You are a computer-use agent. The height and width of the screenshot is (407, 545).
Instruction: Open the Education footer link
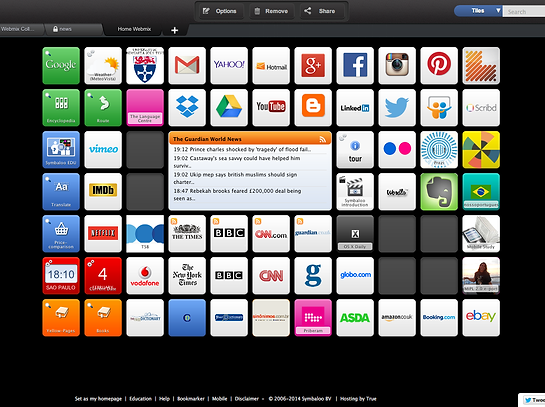coord(140,399)
